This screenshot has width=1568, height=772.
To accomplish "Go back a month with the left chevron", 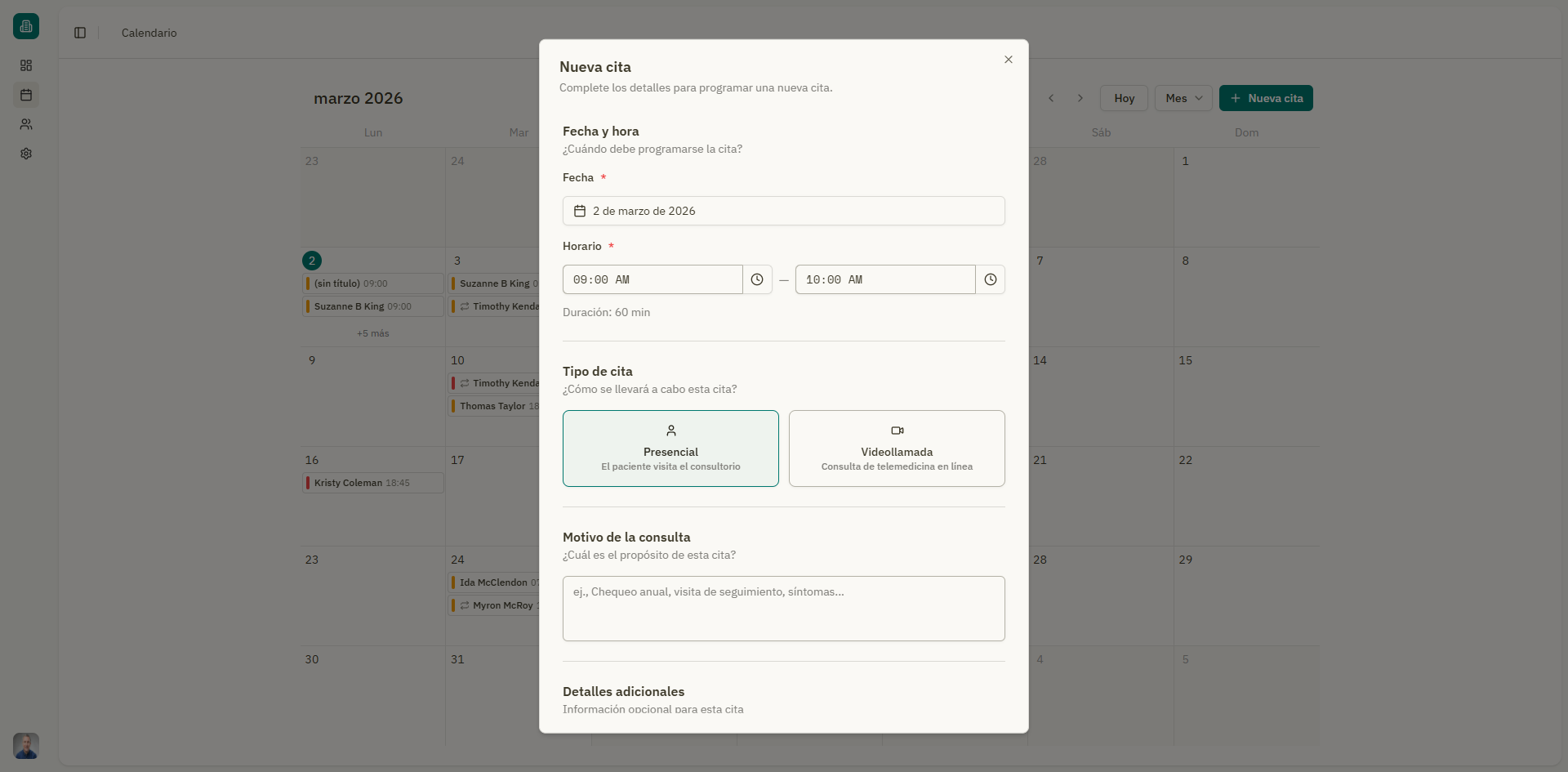I will point(1051,98).
